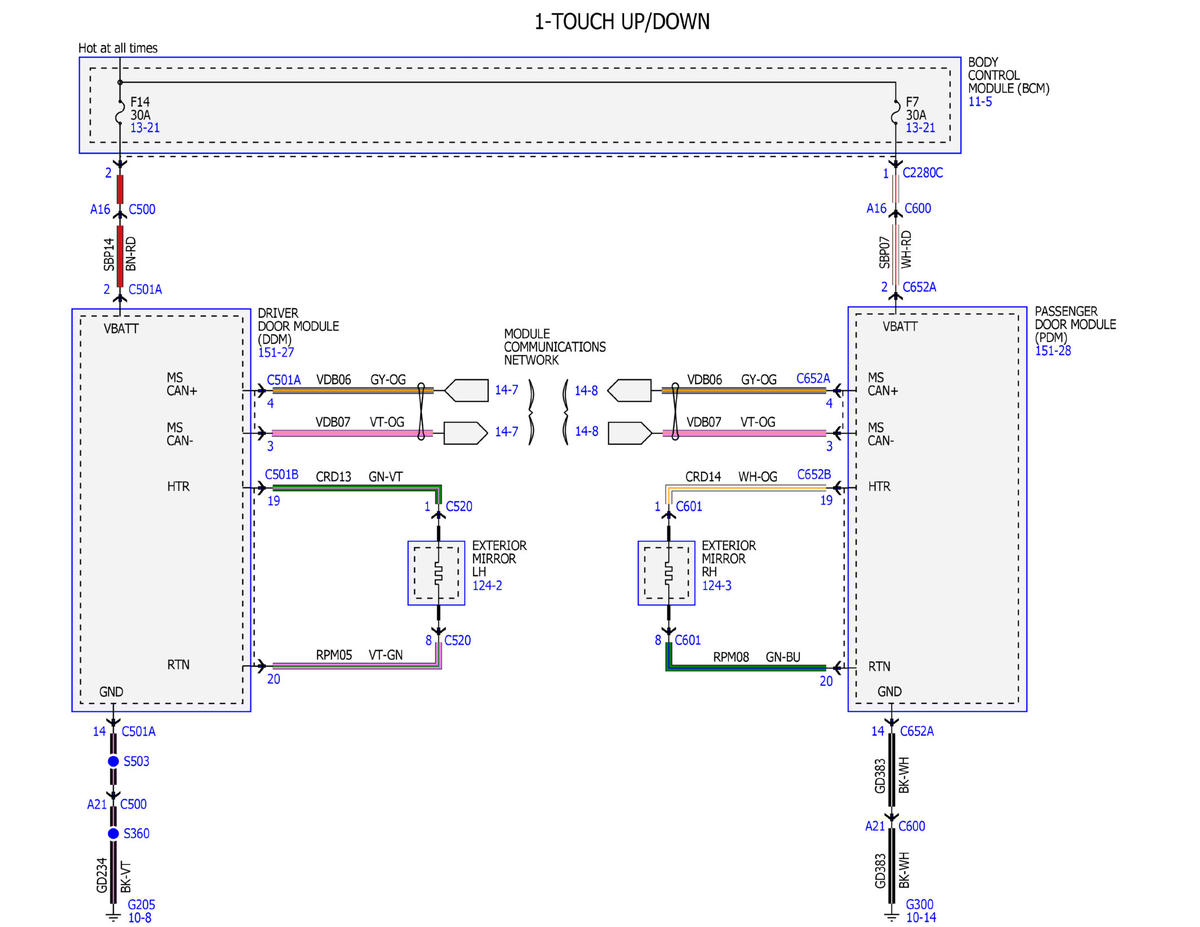Open the 11-5 link for Body Control Module

click(x=978, y=102)
